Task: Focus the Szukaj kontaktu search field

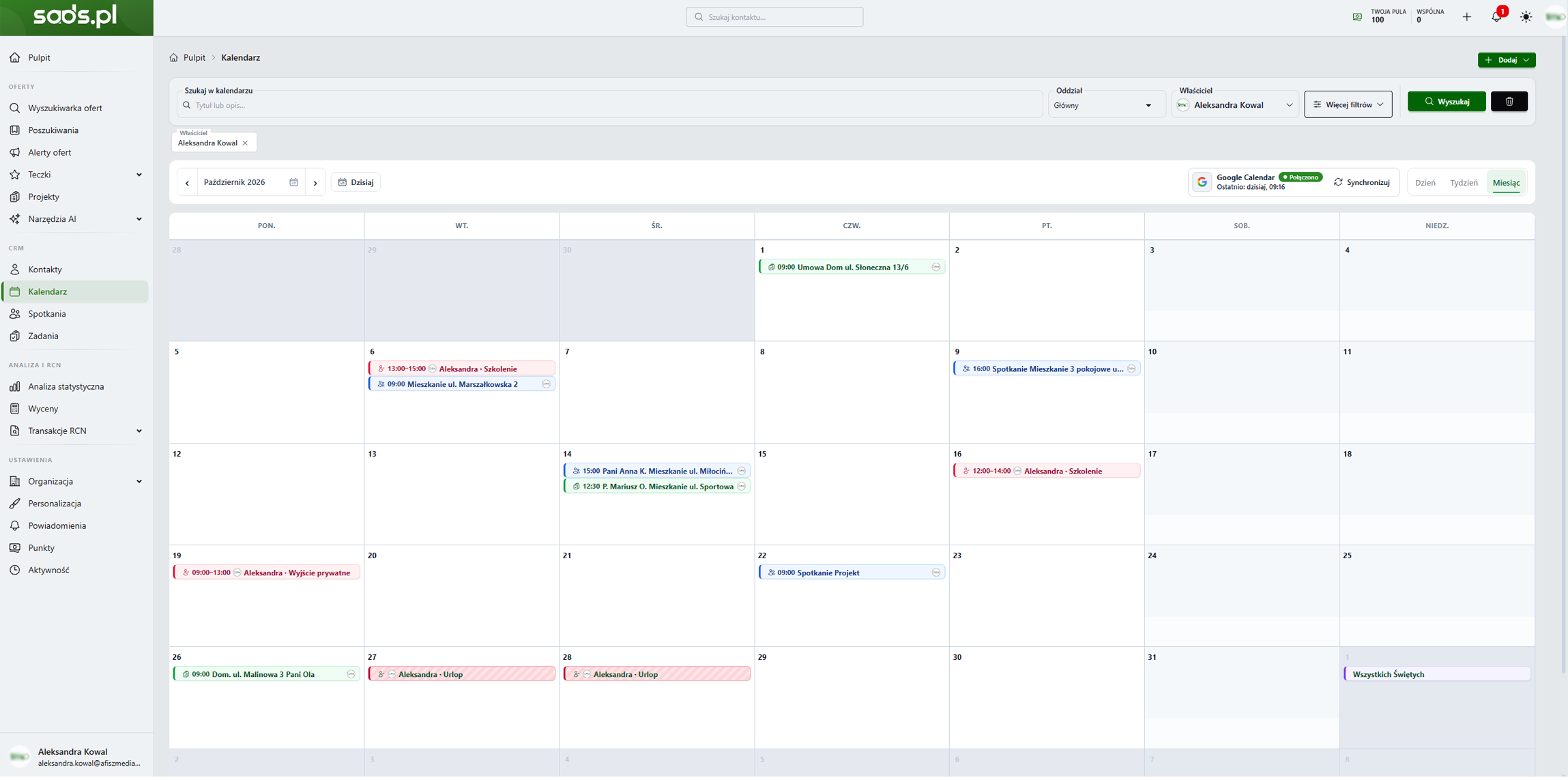Action: (774, 17)
